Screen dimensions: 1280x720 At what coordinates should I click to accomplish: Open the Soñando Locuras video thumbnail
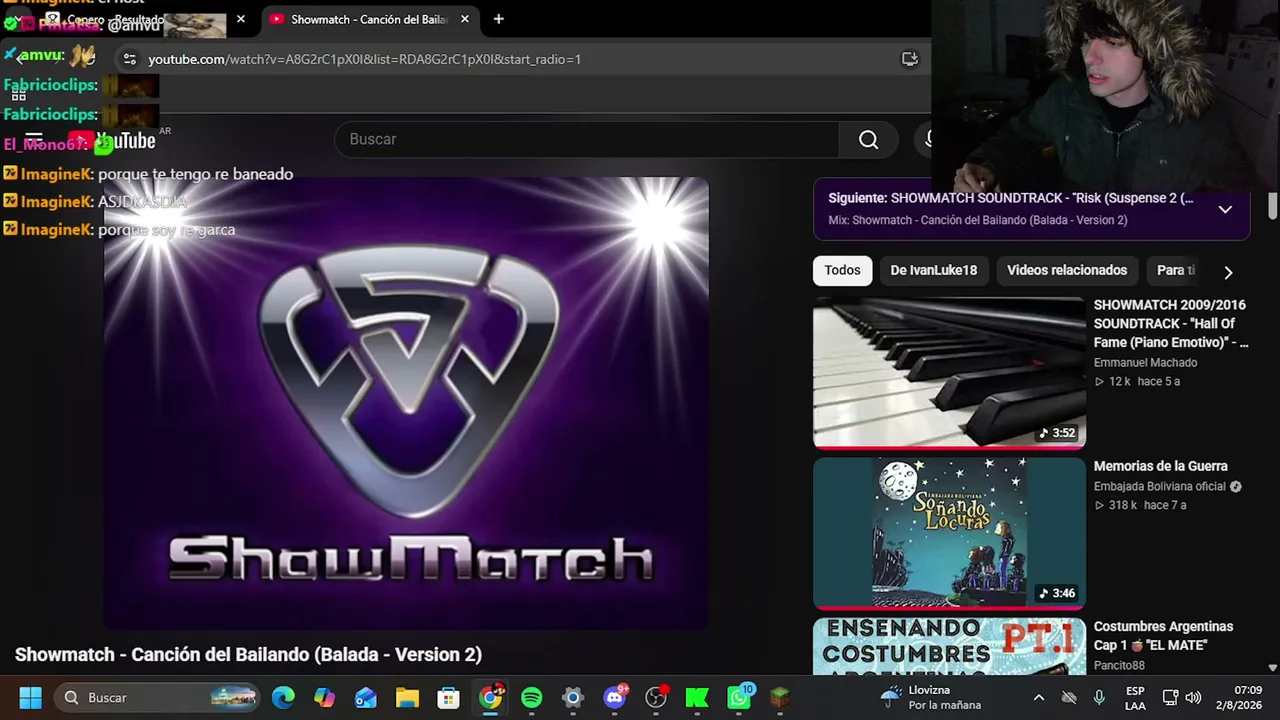coord(949,533)
